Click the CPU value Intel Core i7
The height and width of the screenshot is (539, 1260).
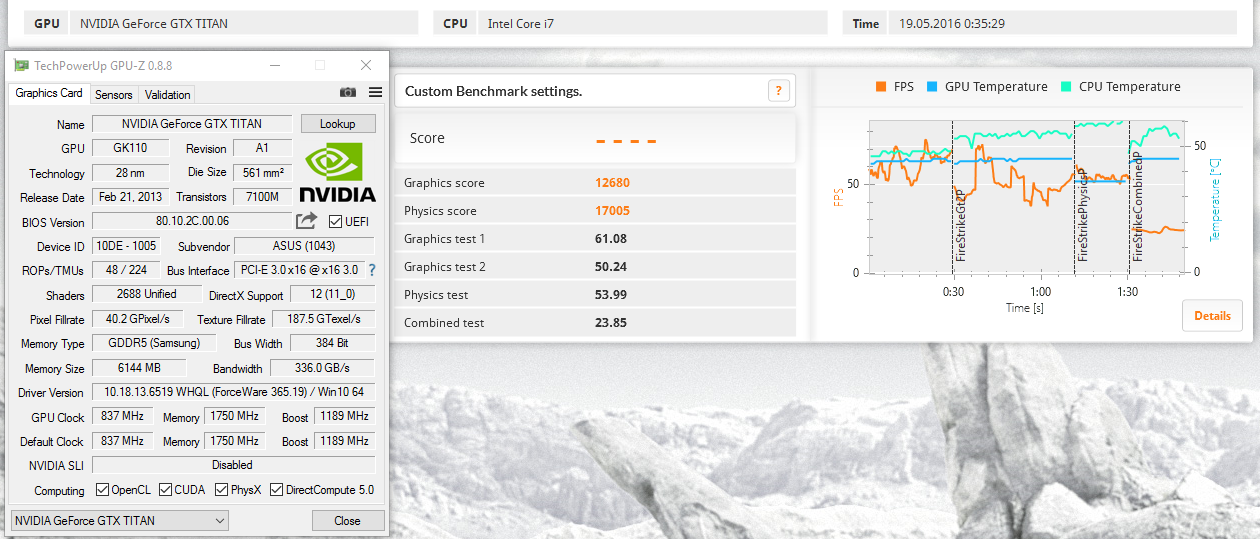point(520,23)
